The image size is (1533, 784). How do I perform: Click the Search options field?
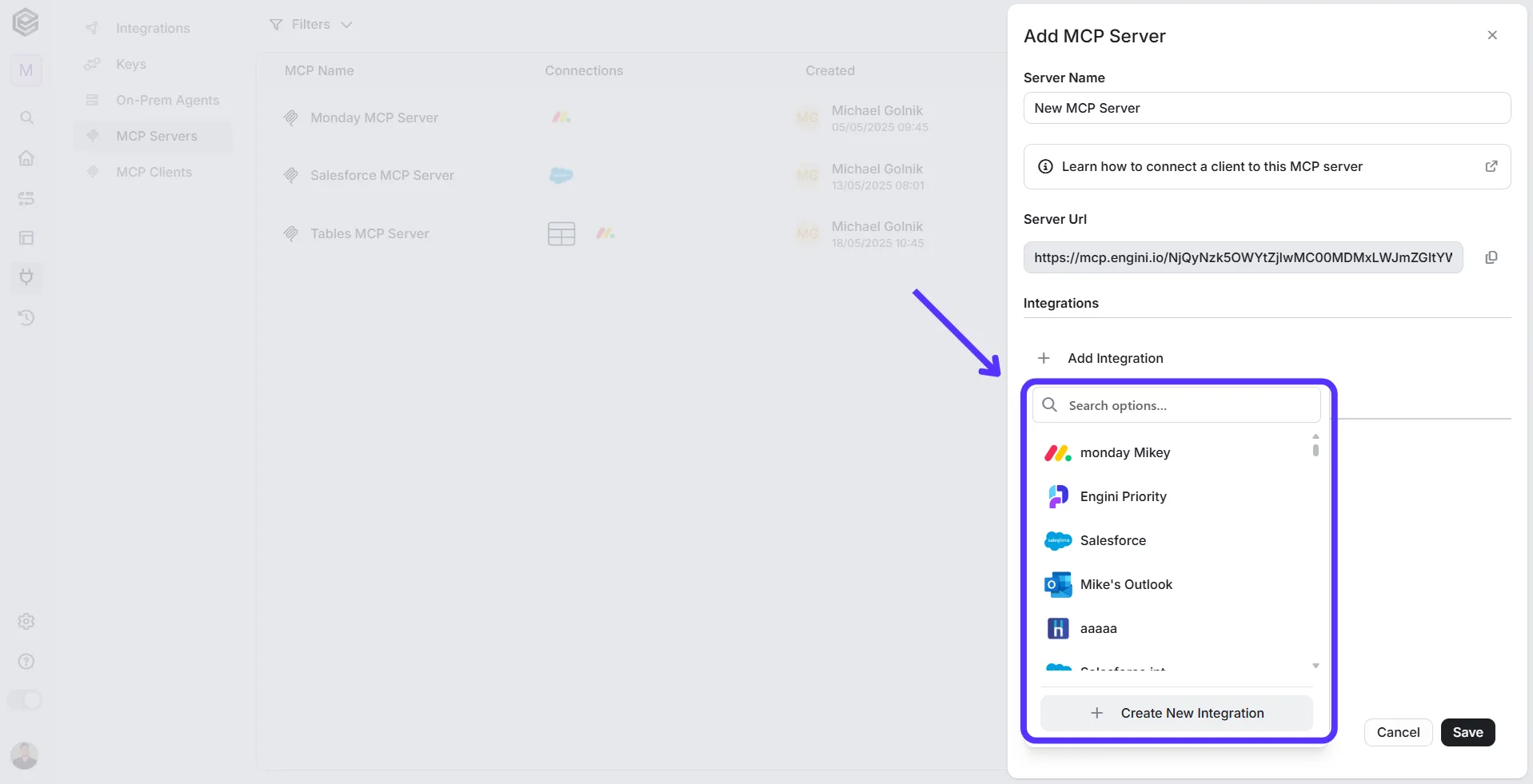[x=1176, y=405]
